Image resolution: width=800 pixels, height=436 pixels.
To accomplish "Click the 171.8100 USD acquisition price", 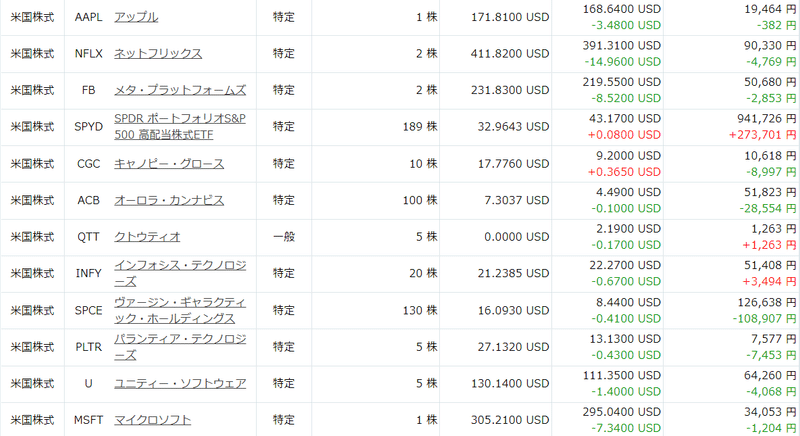I will click(510, 17).
